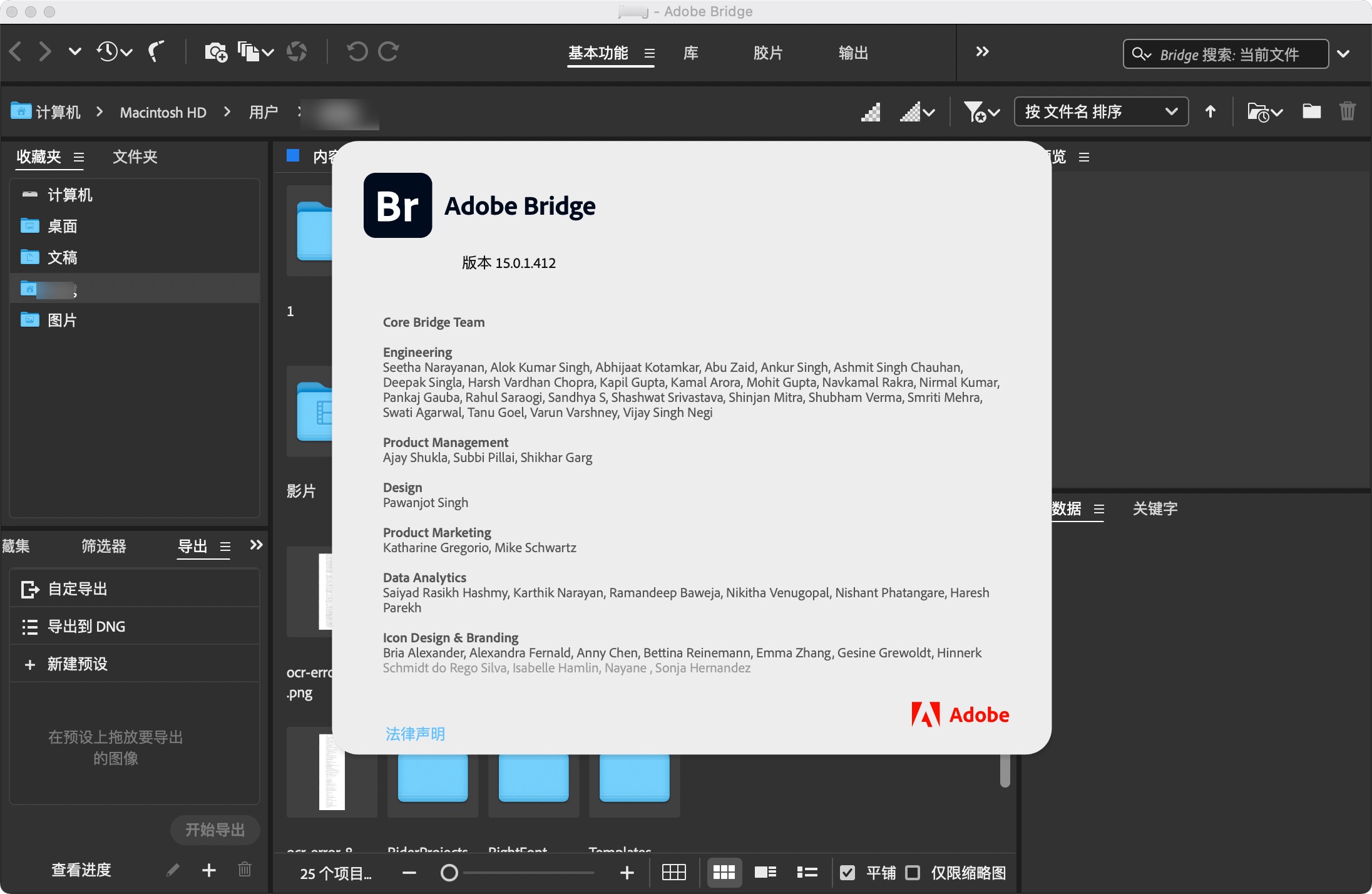Edit export preset with pencil icon
Viewport: 1372px width, 894px height.
coord(173,870)
